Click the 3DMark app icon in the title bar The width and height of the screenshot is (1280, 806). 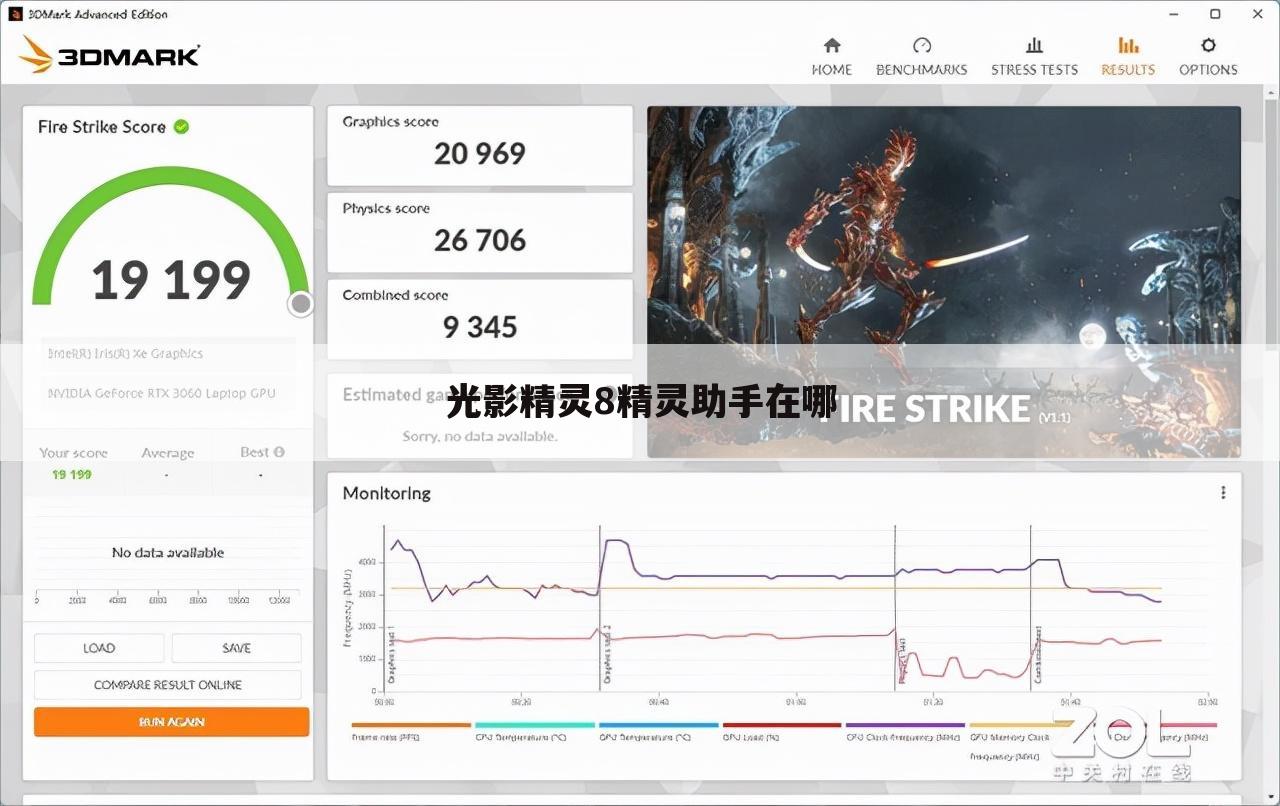coord(15,14)
